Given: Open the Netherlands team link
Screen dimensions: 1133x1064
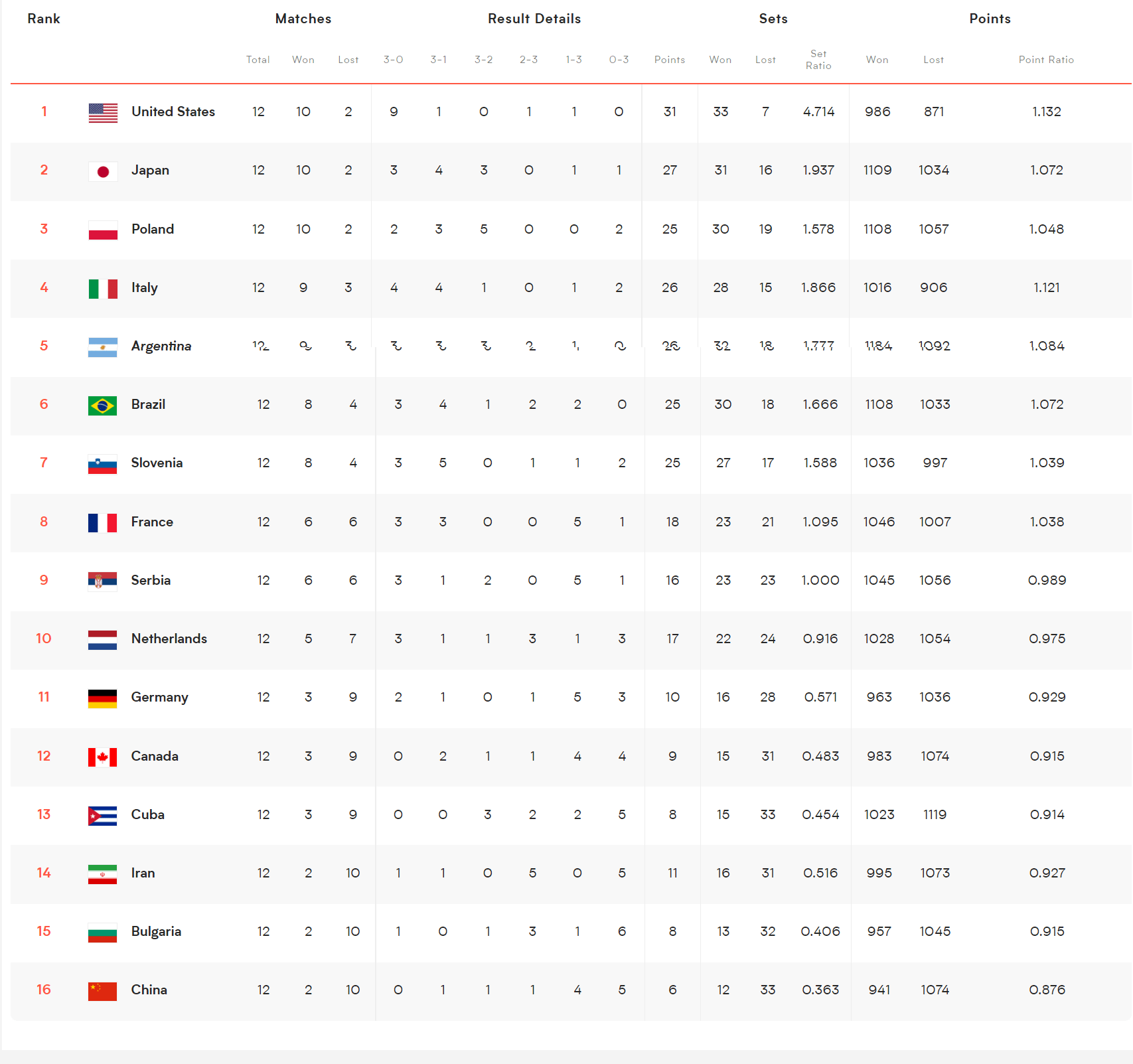Looking at the screenshot, I should click(169, 639).
